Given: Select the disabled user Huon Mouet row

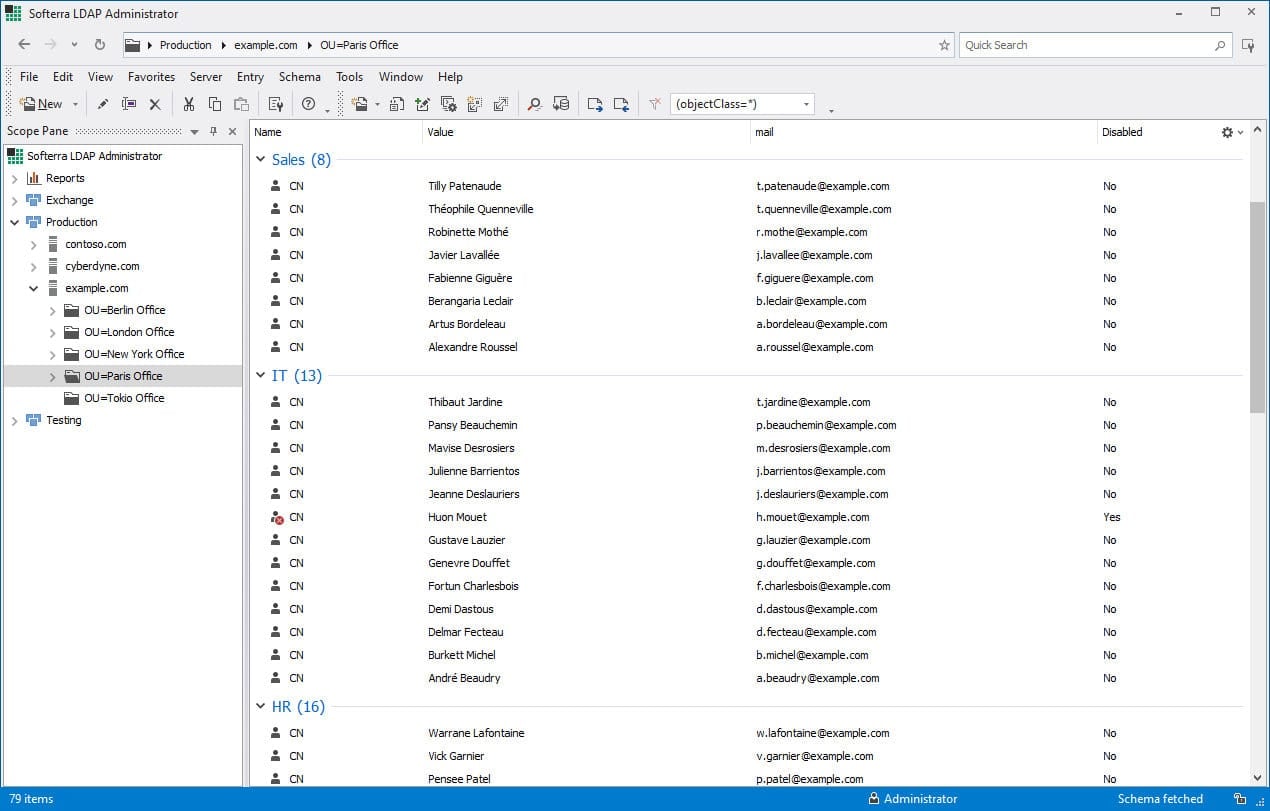Looking at the screenshot, I should pos(748,517).
